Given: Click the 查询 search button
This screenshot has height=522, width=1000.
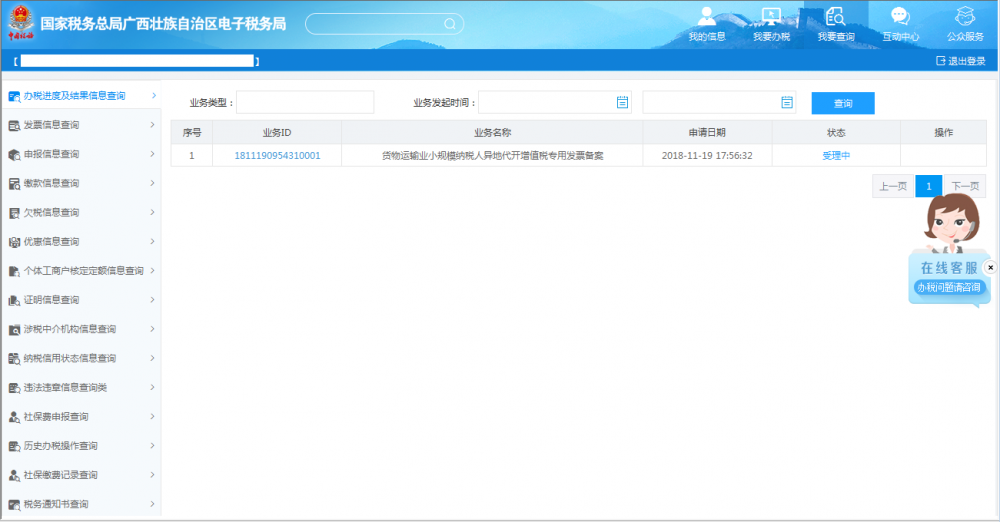Looking at the screenshot, I should pyautogui.click(x=842, y=103).
